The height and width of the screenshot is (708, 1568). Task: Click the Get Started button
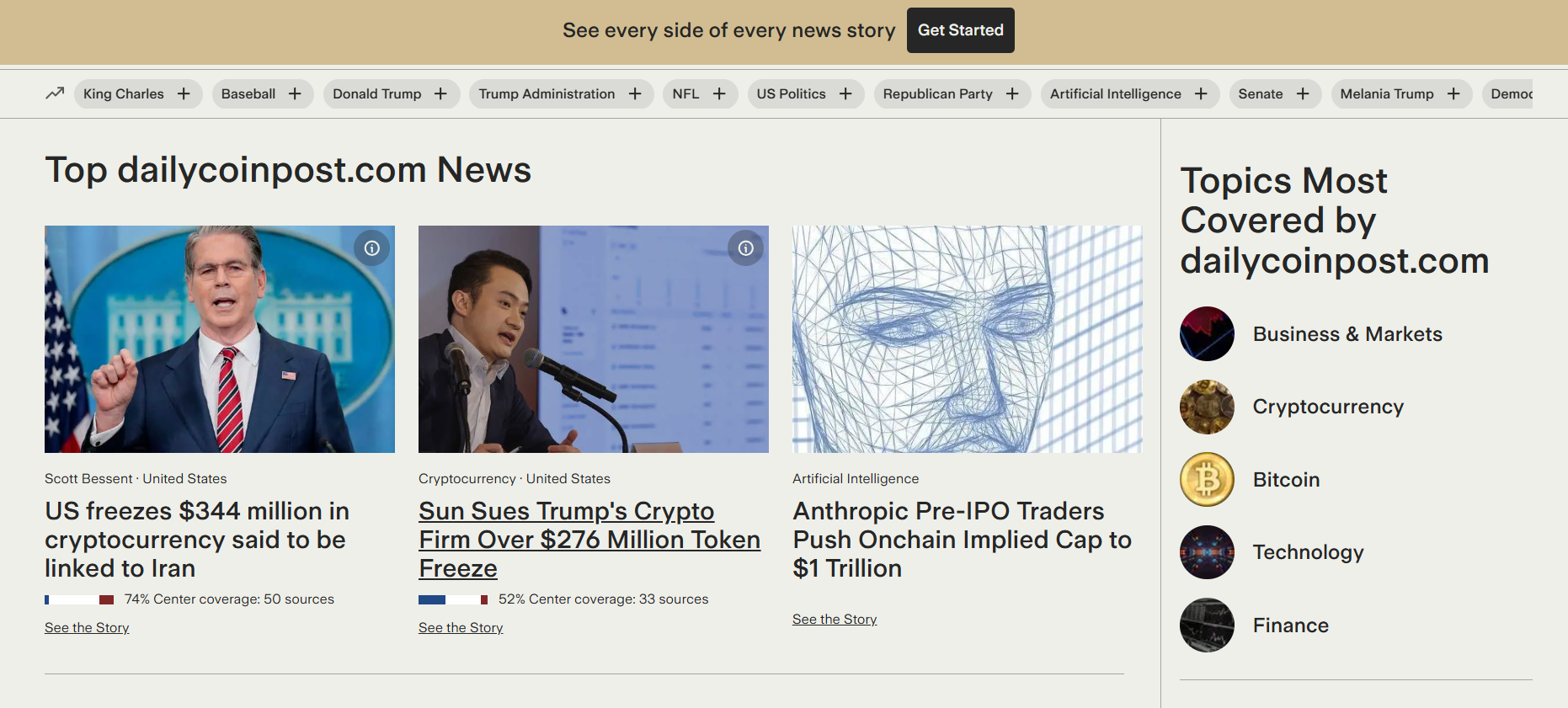click(961, 30)
